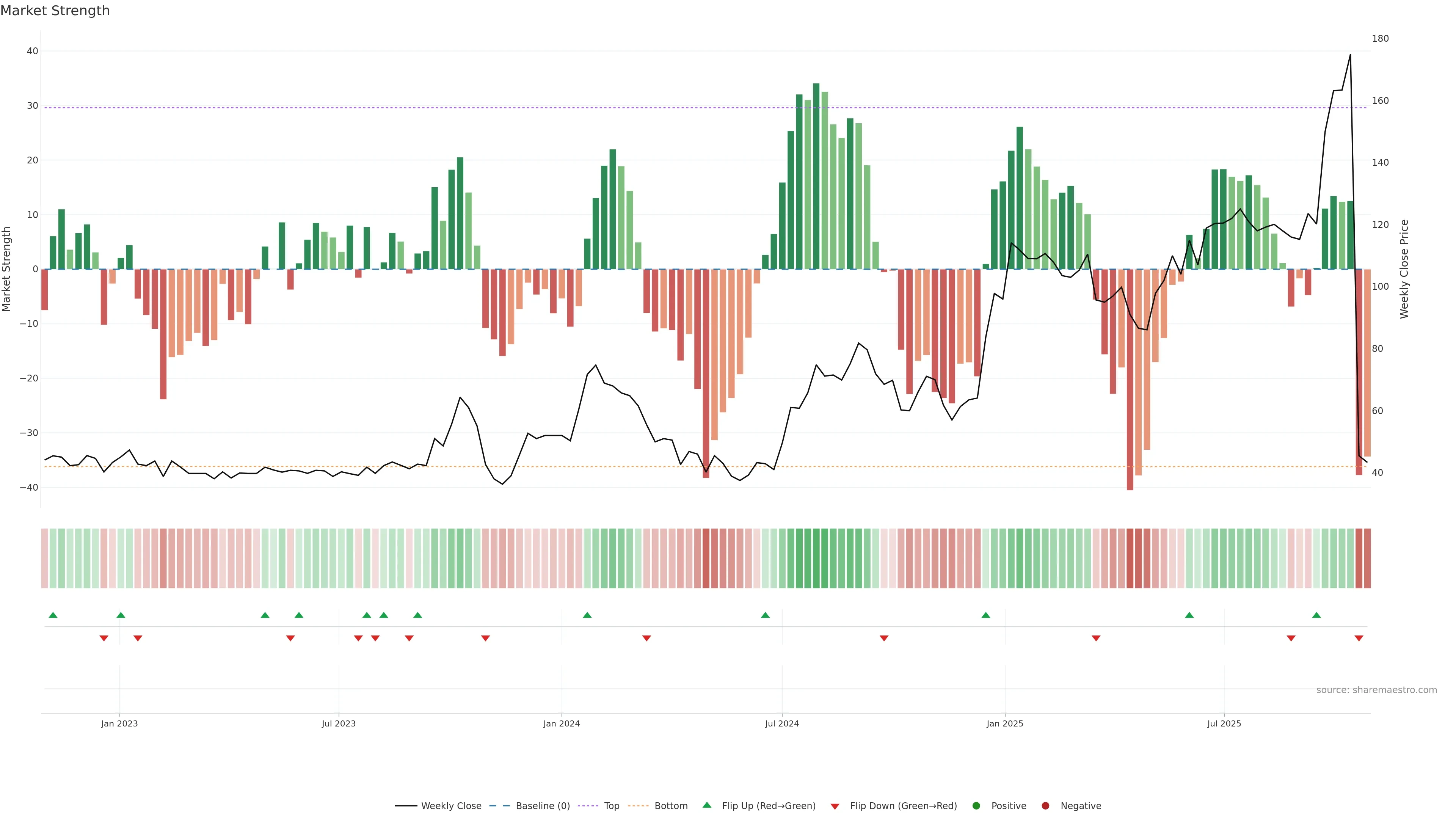Click flip-up marker just after Jan 2024
The image size is (1456, 819).
click(x=587, y=615)
